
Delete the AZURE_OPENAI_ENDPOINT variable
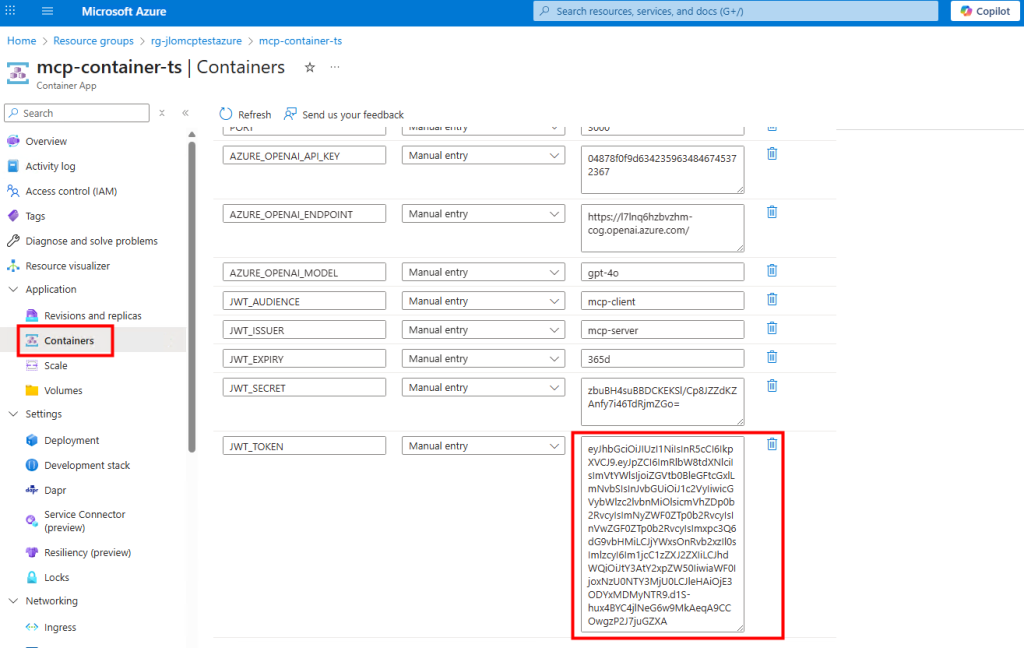click(x=772, y=212)
